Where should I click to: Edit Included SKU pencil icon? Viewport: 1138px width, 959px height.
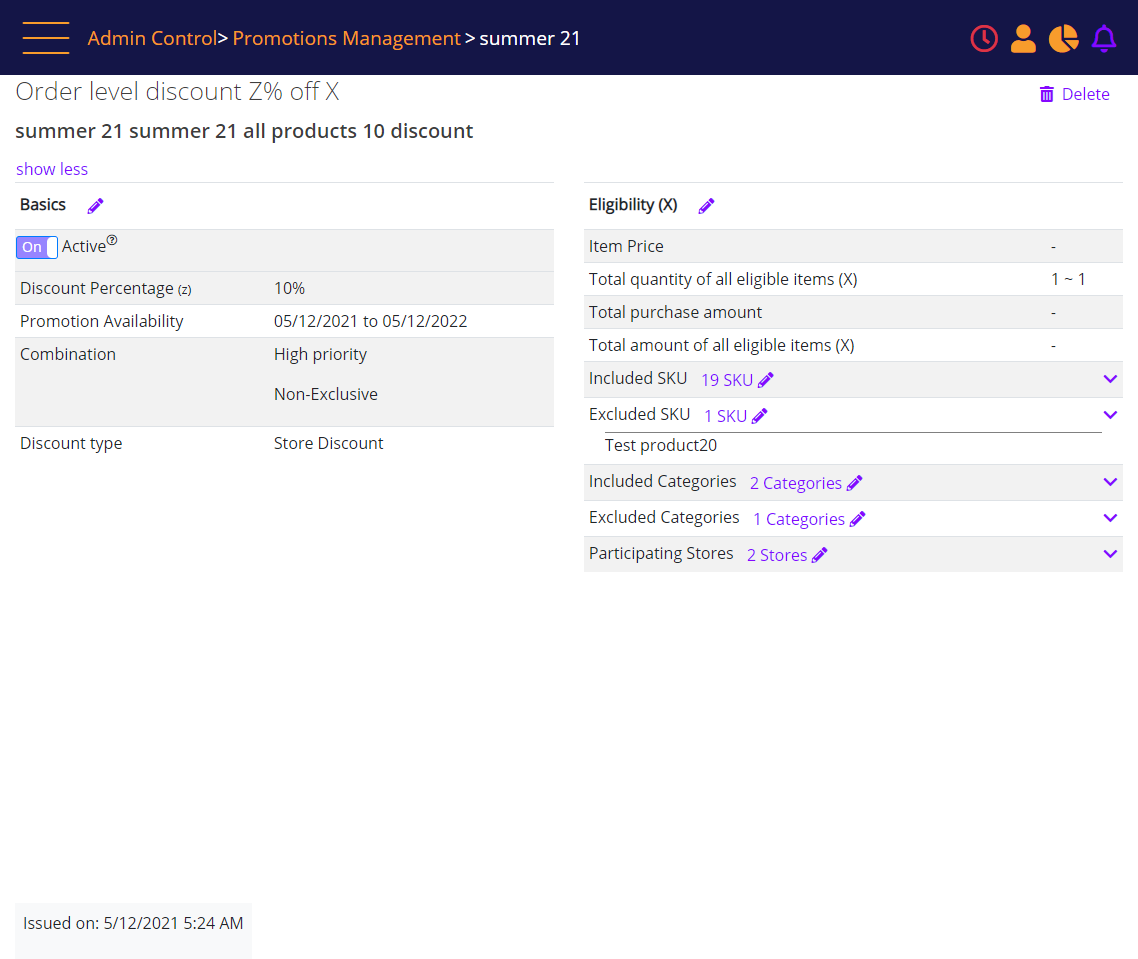(766, 380)
